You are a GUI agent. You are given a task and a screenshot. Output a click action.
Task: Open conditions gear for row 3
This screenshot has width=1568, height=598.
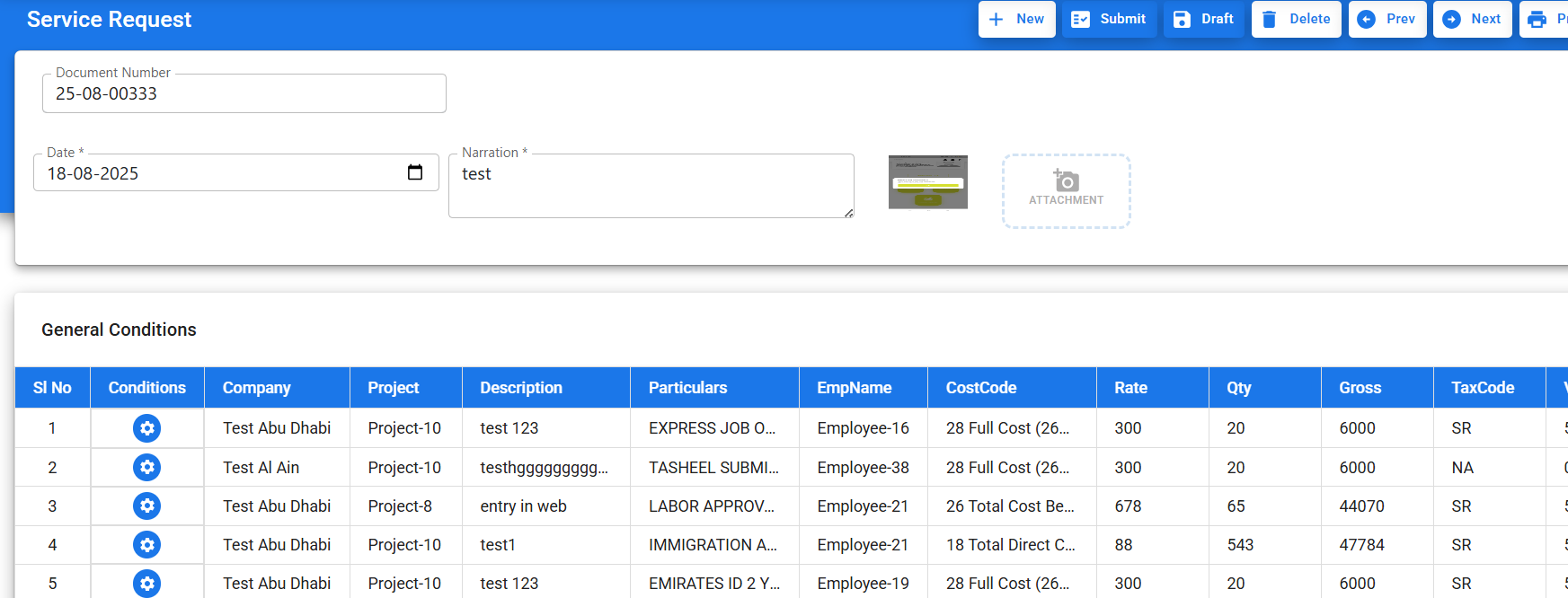[146, 506]
